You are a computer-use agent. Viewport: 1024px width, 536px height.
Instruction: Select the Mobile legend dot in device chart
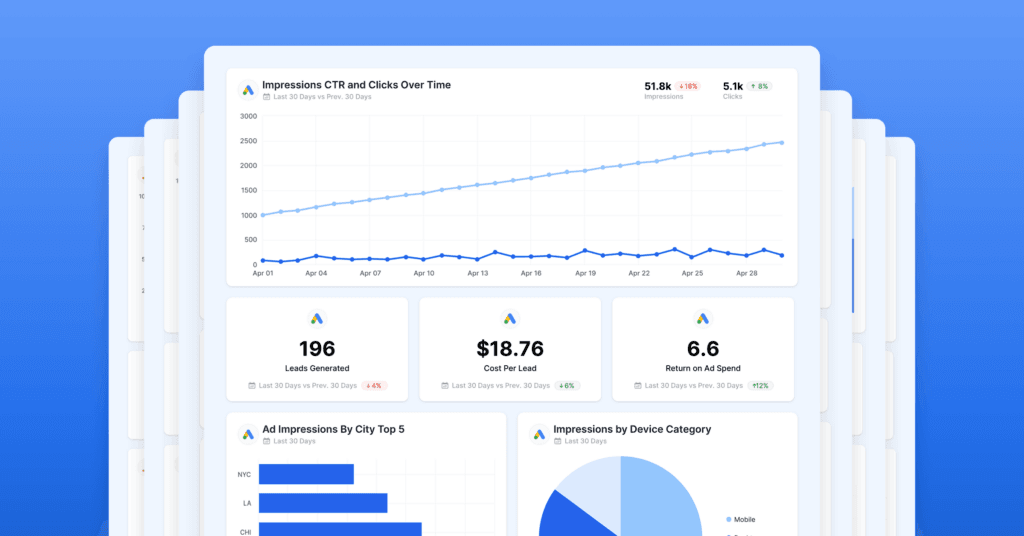tap(729, 520)
